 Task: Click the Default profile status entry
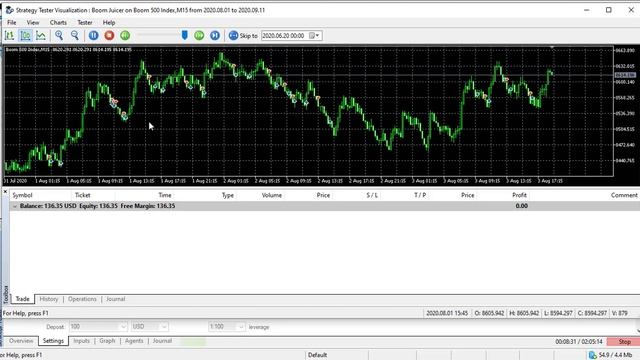click(317, 355)
